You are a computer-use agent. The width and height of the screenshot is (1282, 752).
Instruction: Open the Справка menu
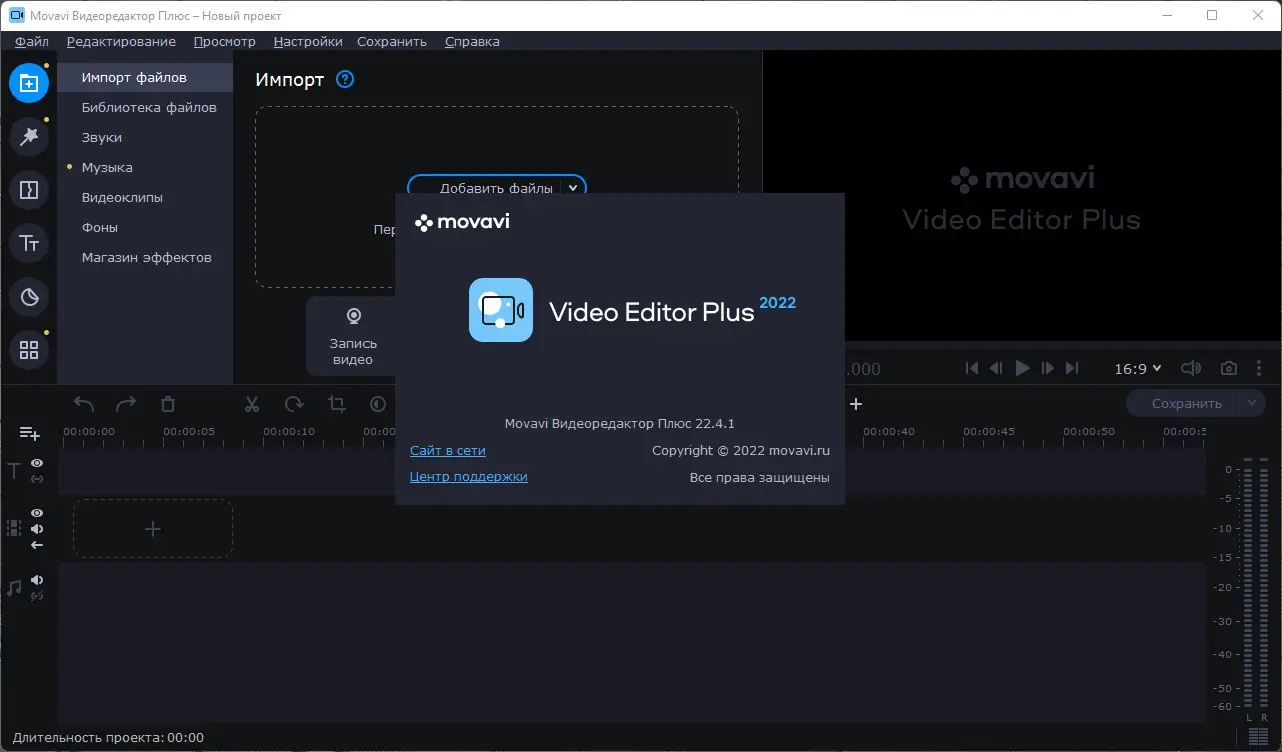pos(472,41)
